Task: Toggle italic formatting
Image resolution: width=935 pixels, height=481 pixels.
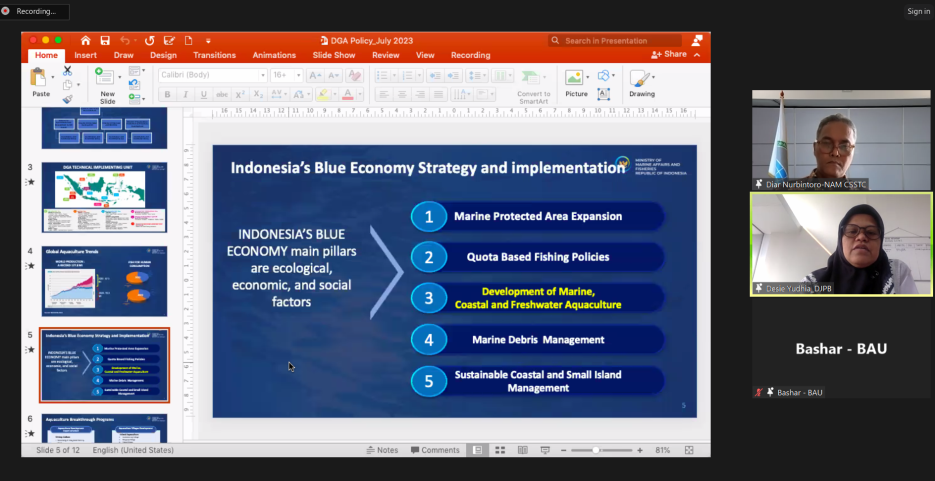Action: point(186,95)
